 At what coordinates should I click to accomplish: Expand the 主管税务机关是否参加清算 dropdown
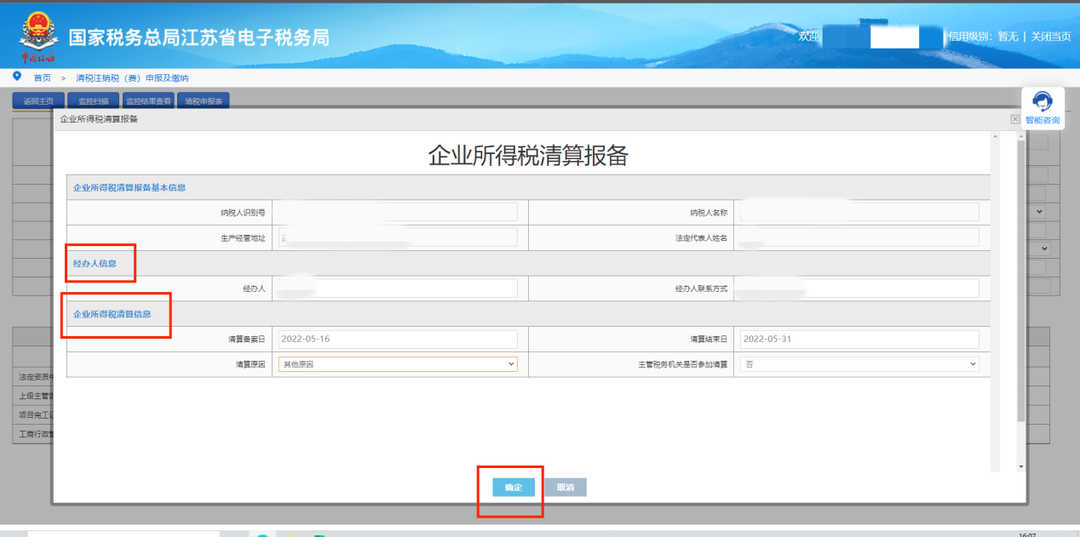pos(859,365)
